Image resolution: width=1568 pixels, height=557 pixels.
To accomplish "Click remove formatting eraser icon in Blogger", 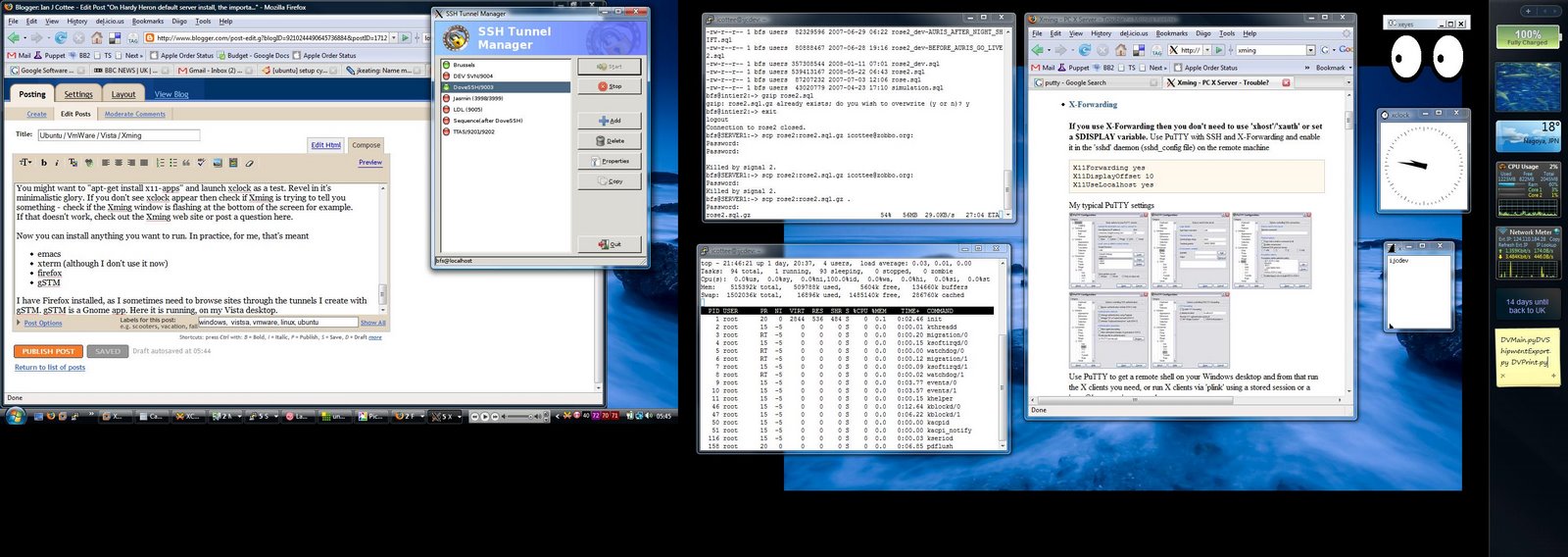I will (x=249, y=163).
